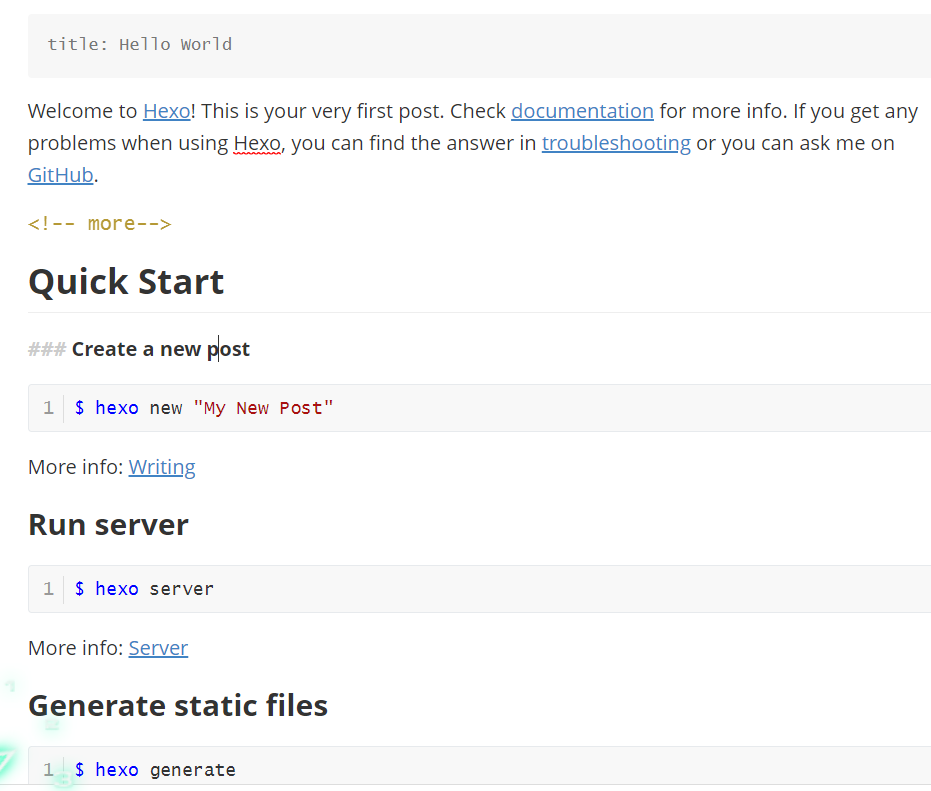
Task: Click the misspelled word 'Hexo' with red underline
Action: click(256, 143)
